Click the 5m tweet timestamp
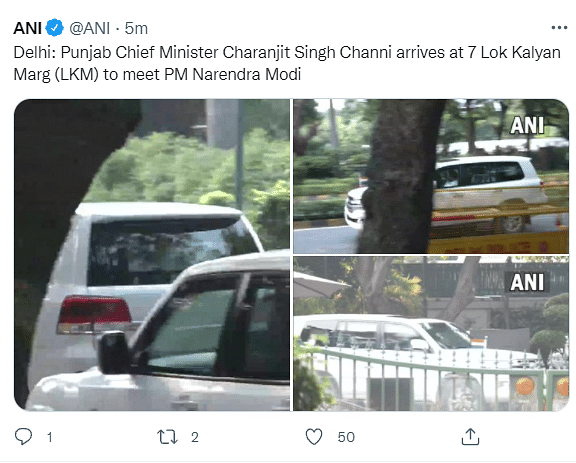Screen dimensions: 576x463 (136, 28)
